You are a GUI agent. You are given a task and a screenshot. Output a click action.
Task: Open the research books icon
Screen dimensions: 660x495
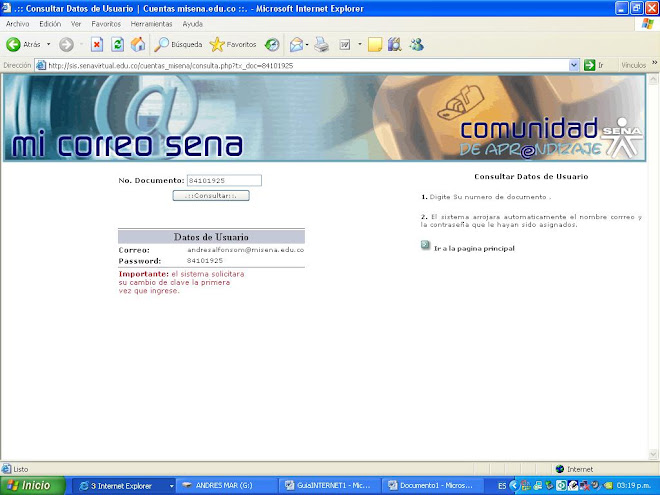click(394, 44)
